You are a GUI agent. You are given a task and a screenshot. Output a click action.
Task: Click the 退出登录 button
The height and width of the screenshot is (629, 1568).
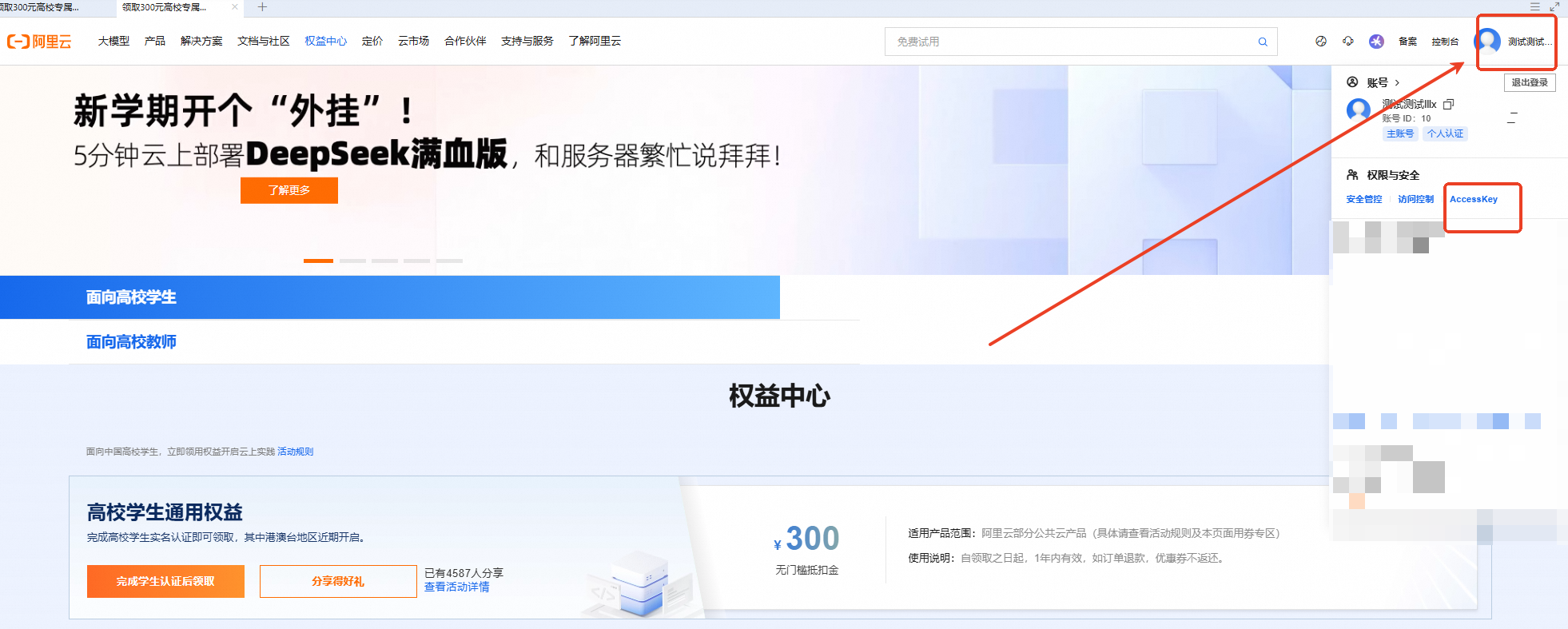point(1530,82)
